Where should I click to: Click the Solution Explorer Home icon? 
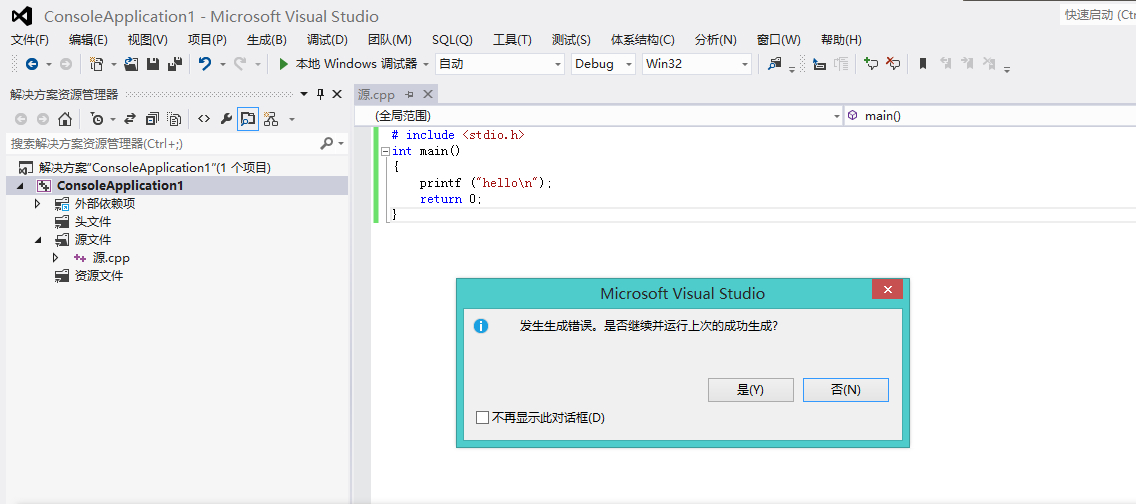coord(64,119)
